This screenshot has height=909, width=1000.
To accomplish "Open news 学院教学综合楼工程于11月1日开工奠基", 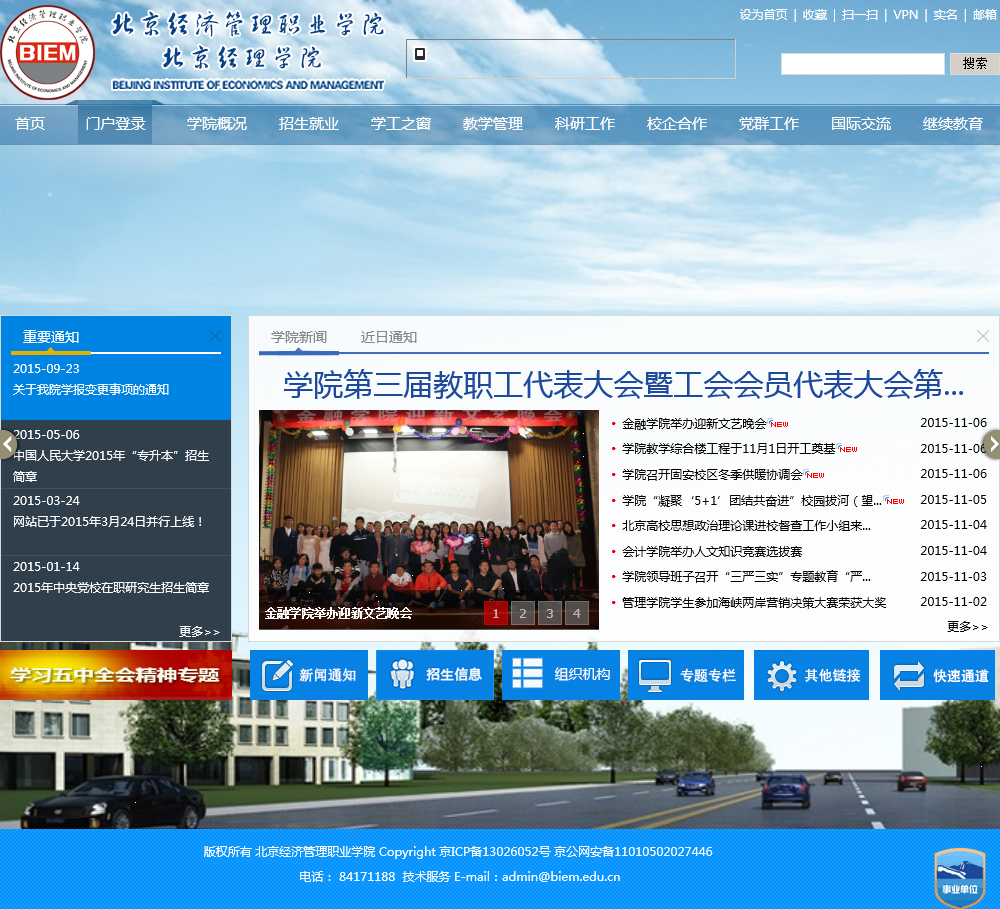I will pos(728,449).
